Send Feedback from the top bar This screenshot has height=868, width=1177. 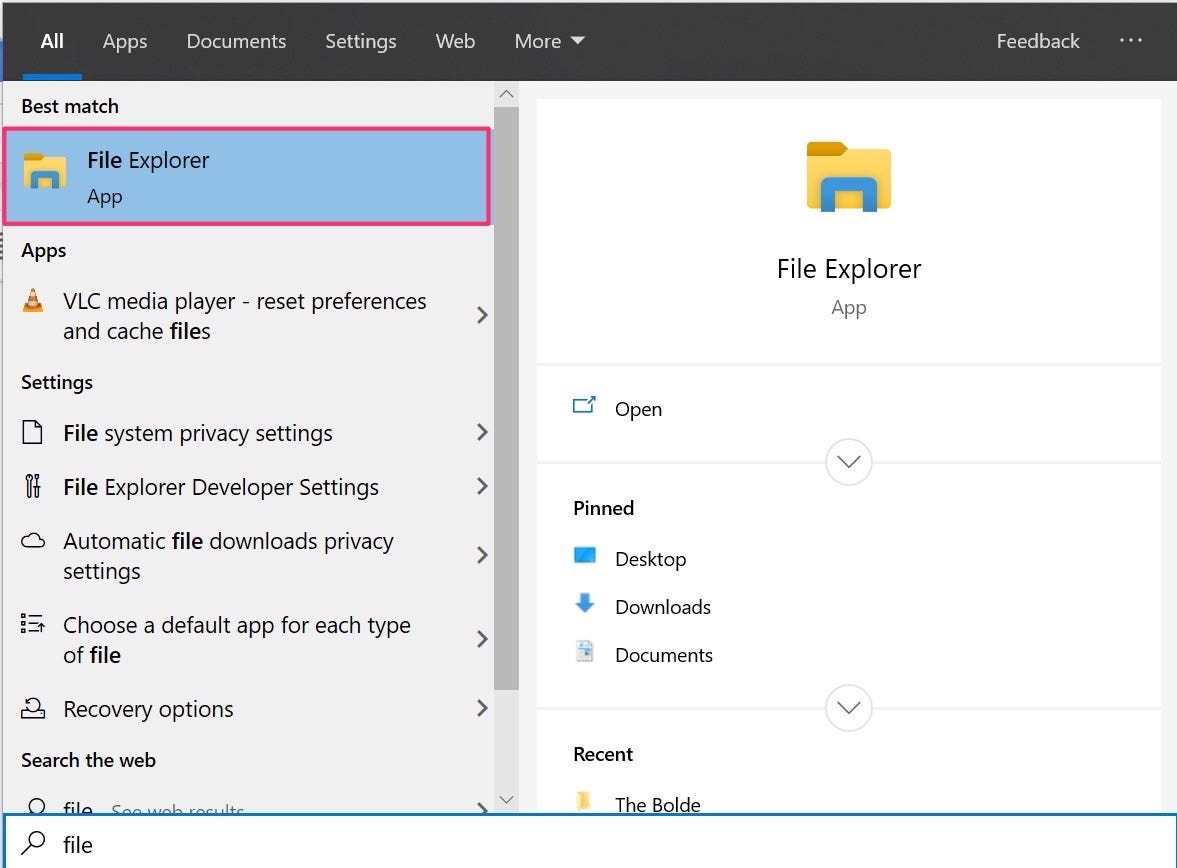point(1037,41)
